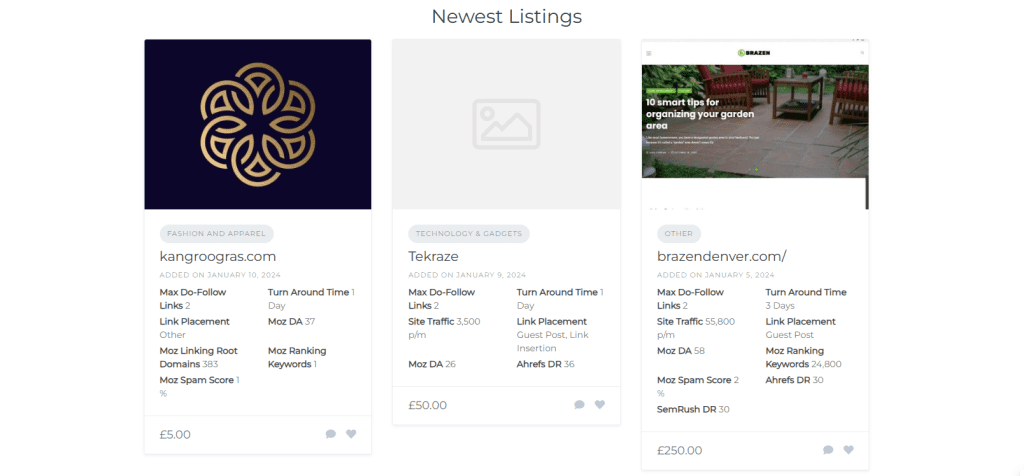The height and width of the screenshot is (476, 1024).
Task: Click the £250.00 price on brazendenver.com
Action: click(680, 451)
